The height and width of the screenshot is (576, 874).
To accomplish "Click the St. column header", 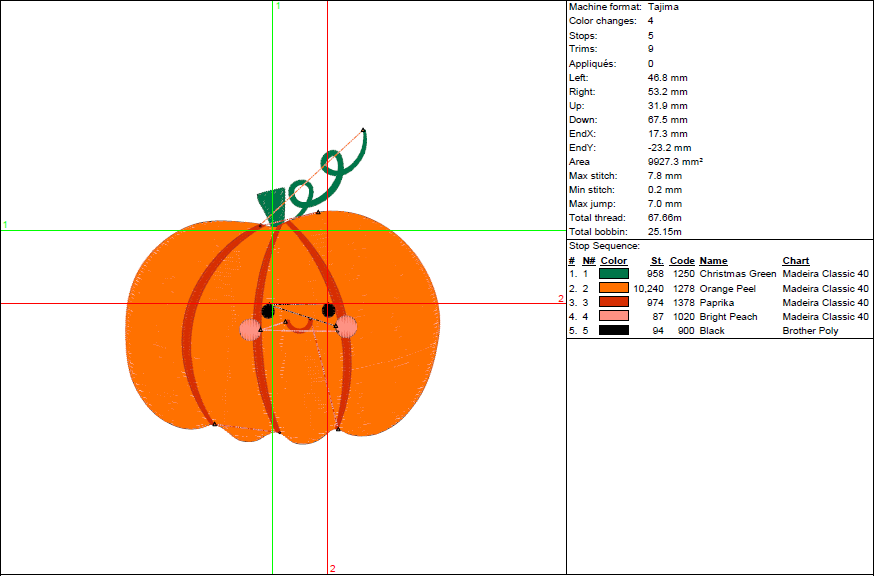I will [657, 261].
